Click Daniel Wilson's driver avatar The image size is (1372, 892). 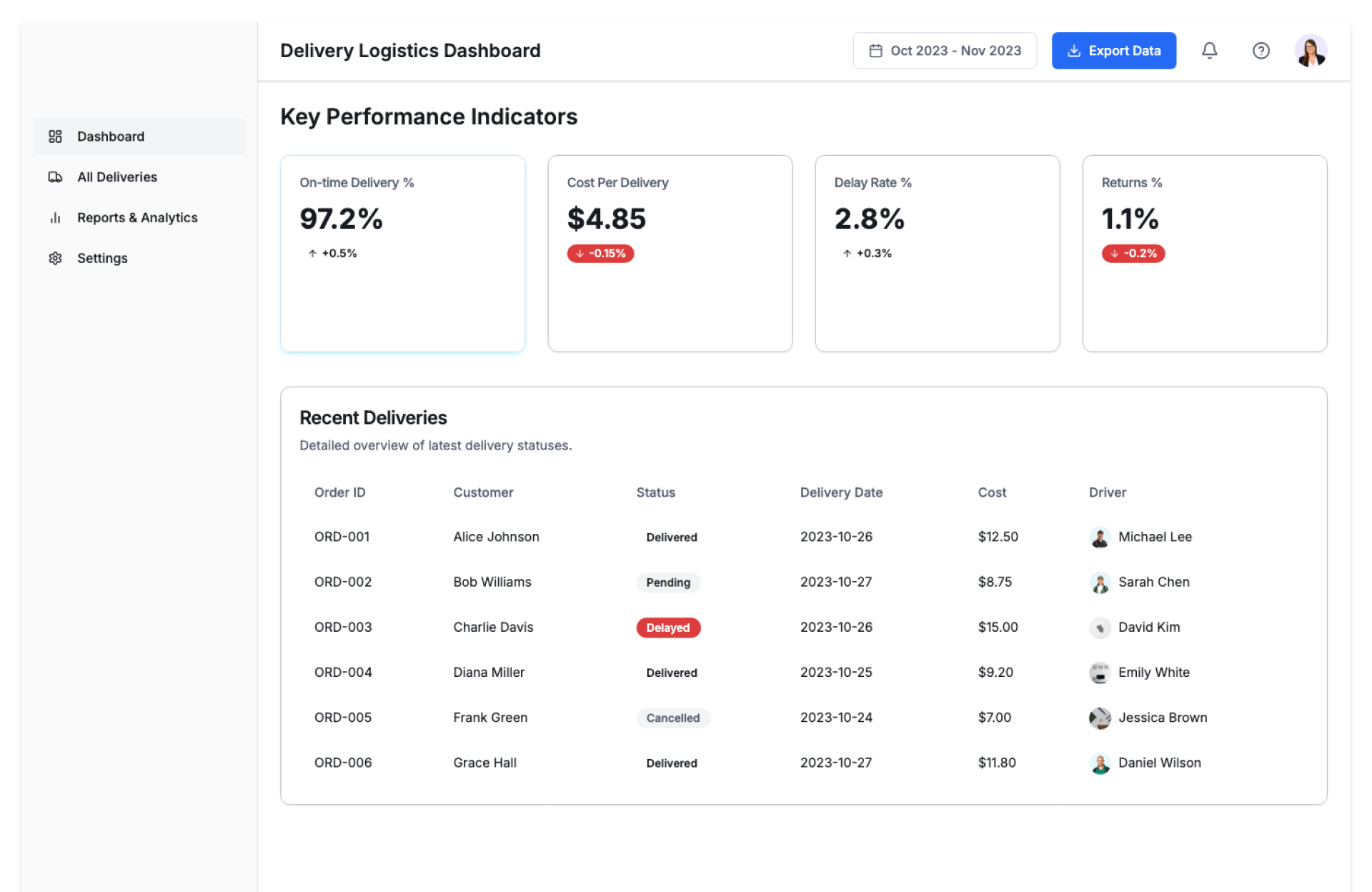pos(1100,763)
